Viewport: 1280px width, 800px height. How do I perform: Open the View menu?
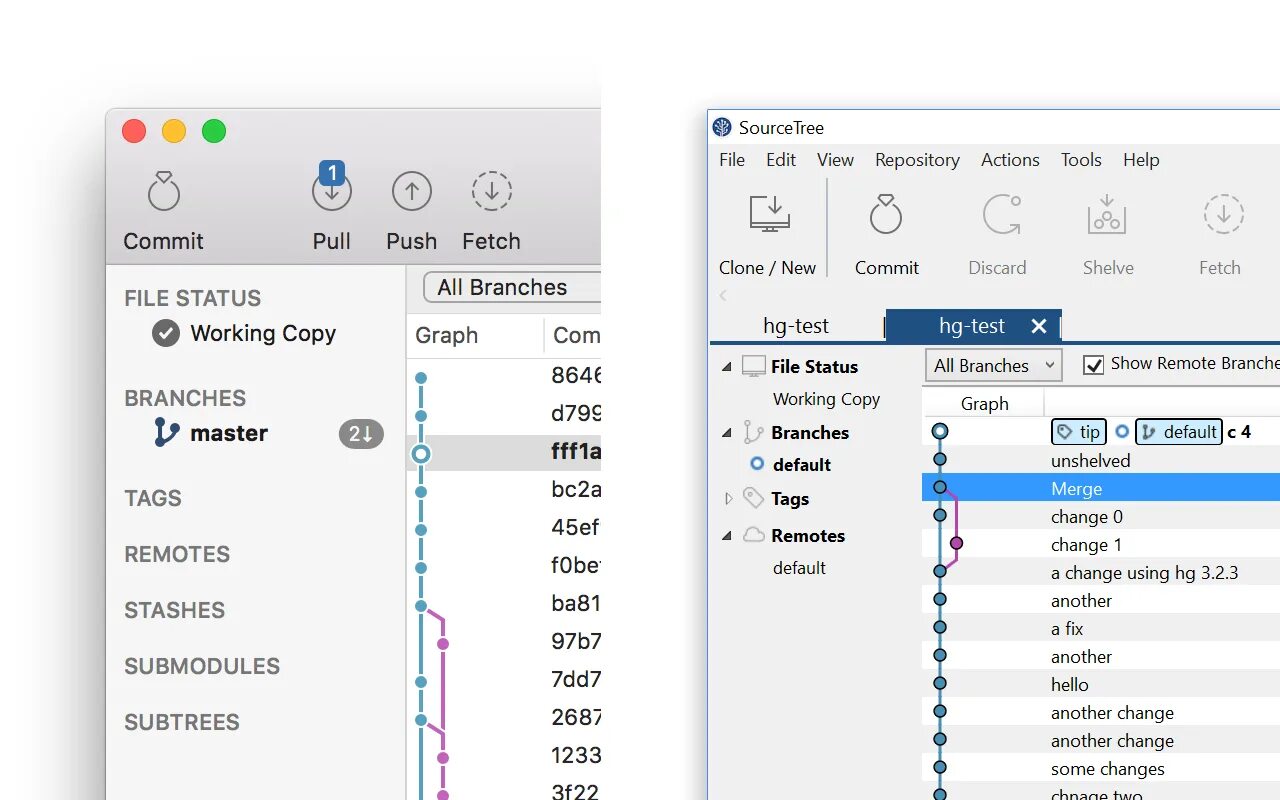tap(835, 160)
